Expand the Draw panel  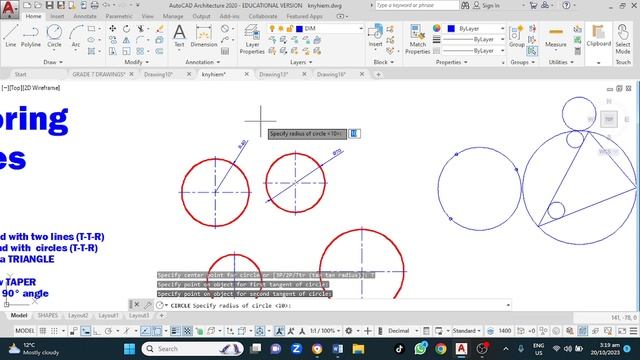[53, 62]
